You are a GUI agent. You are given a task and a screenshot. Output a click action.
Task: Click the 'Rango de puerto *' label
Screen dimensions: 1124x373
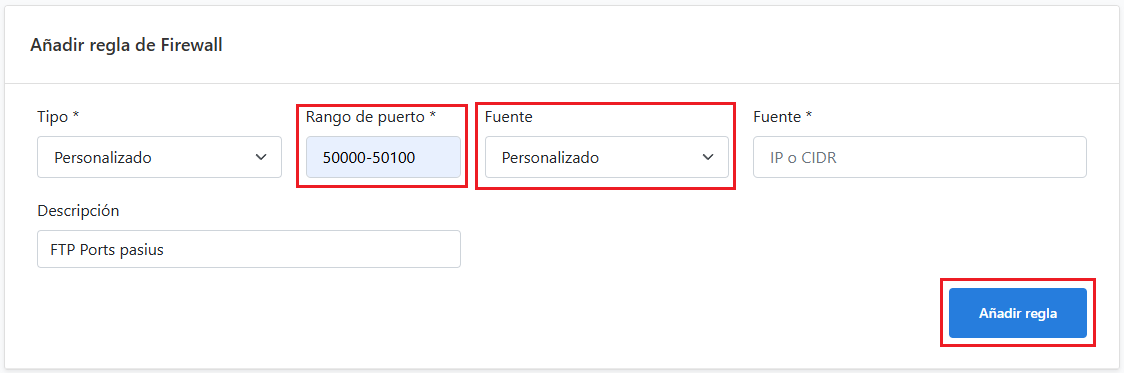pos(371,116)
